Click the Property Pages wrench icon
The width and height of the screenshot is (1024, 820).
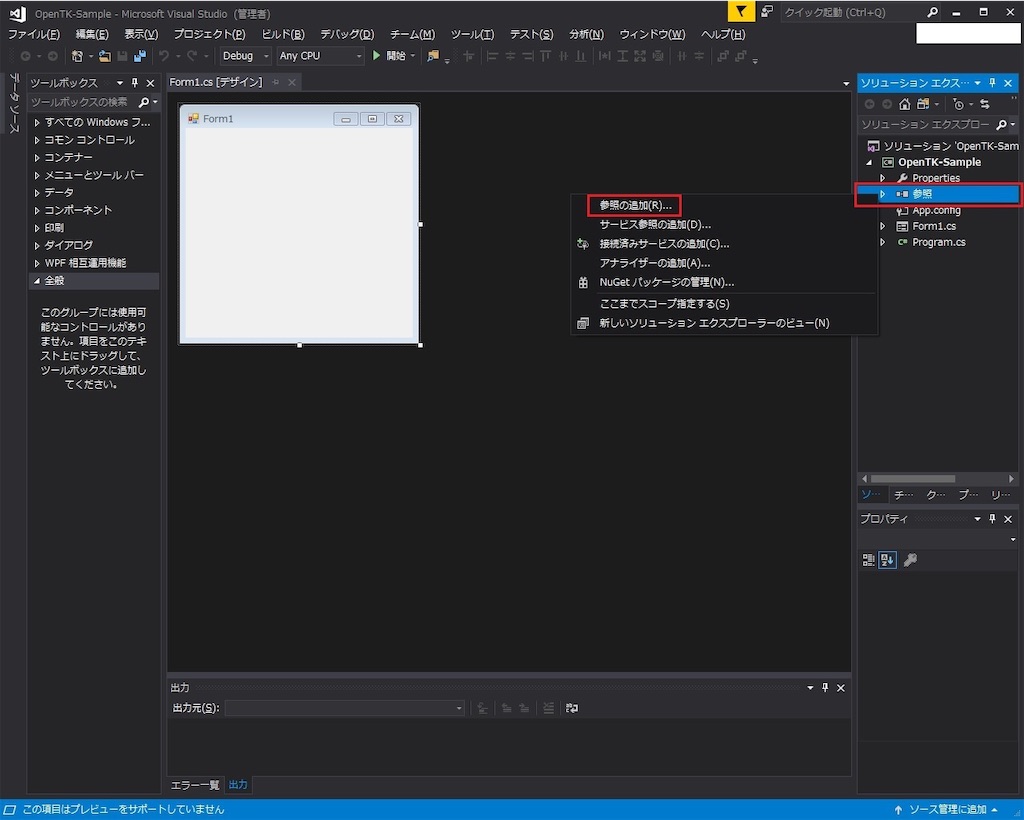[x=910, y=560]
